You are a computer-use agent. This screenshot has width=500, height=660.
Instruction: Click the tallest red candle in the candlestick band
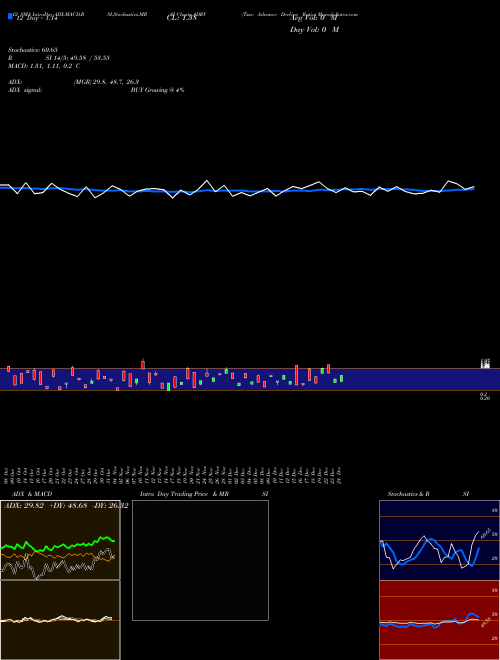297,375
